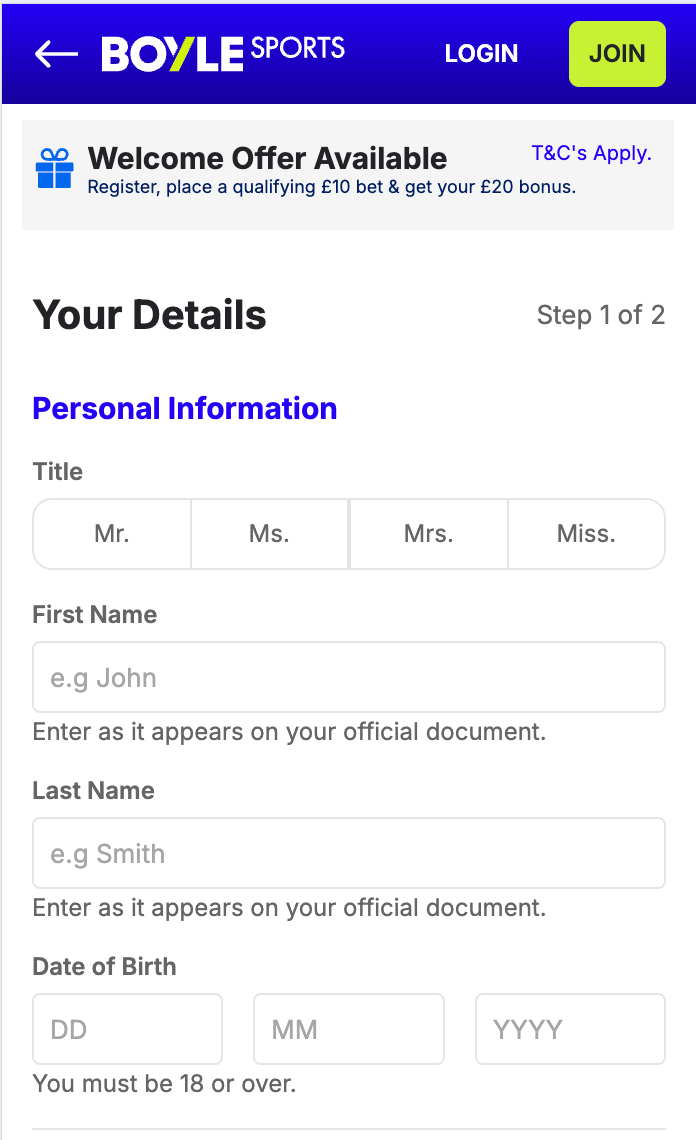Click the Your Details page heading
Image resolution: width=696 pixels, height=1140 pixels.
click(150, 315)
